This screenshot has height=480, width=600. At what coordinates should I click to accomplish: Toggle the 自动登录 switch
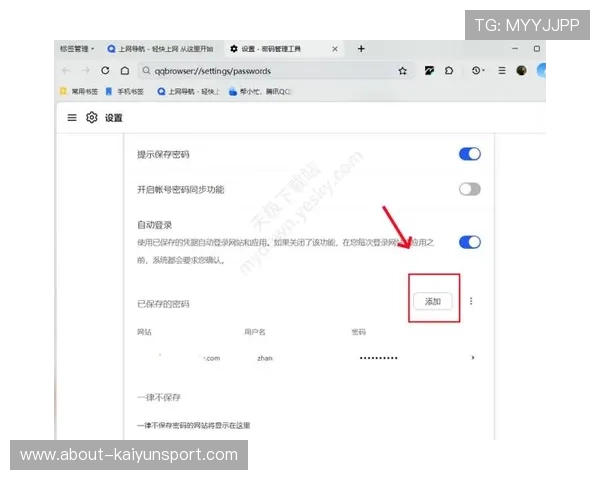tap(470, 242)
